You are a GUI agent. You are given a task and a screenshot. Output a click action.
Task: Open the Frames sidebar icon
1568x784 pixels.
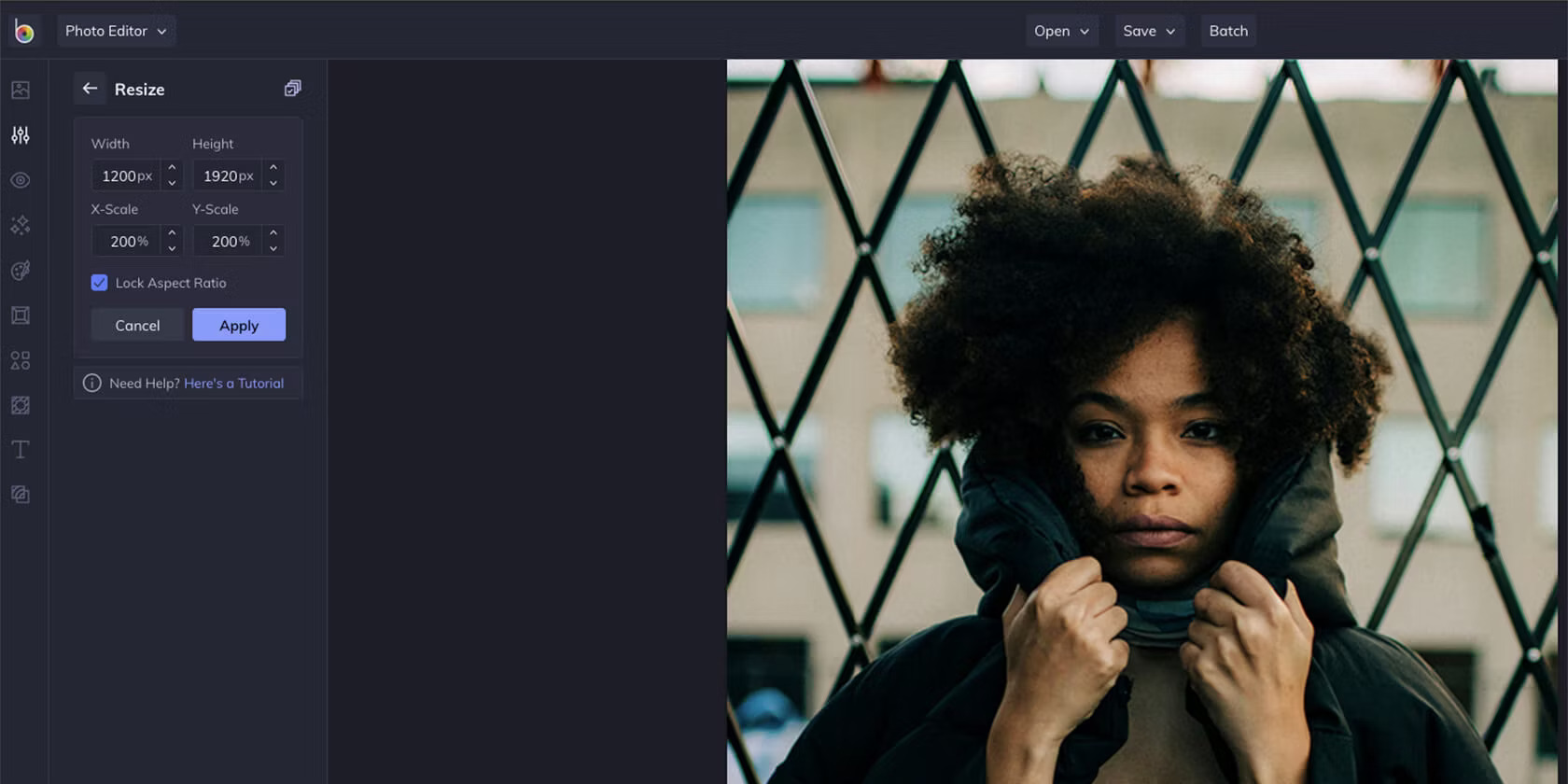pyautogui.click(x=21, y=315)
